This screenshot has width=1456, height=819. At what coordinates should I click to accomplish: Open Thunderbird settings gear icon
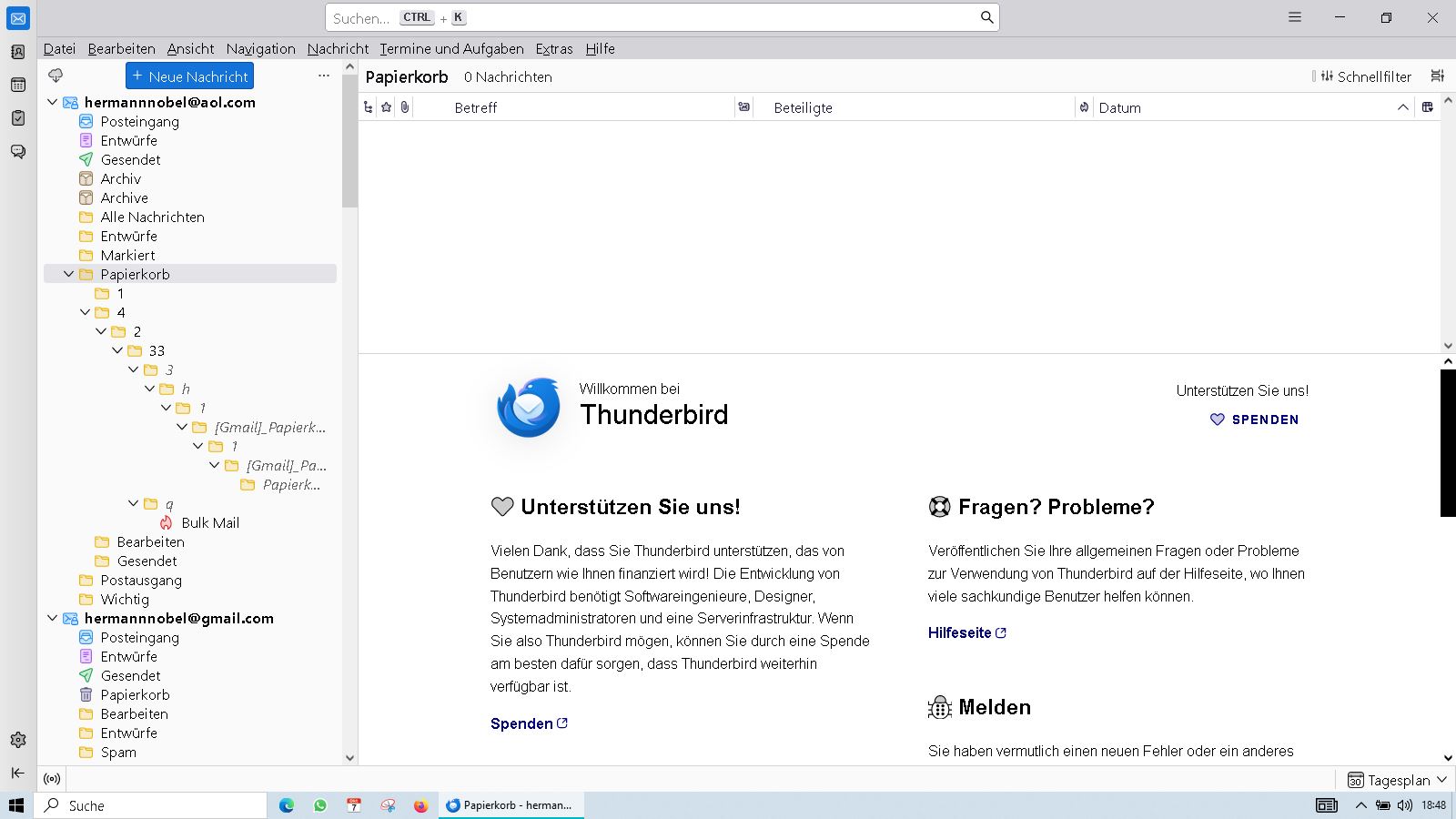click(18, 740)
